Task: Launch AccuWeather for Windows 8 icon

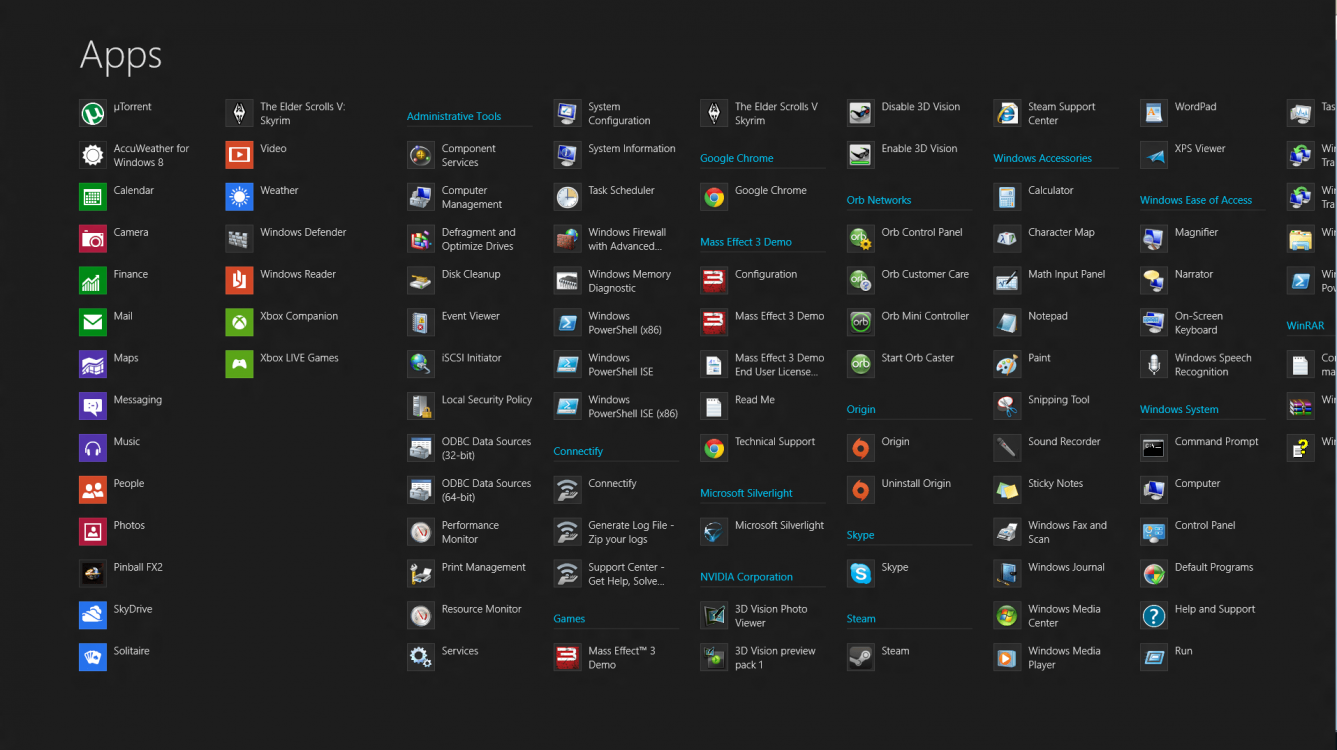Action: click(93, 156)
